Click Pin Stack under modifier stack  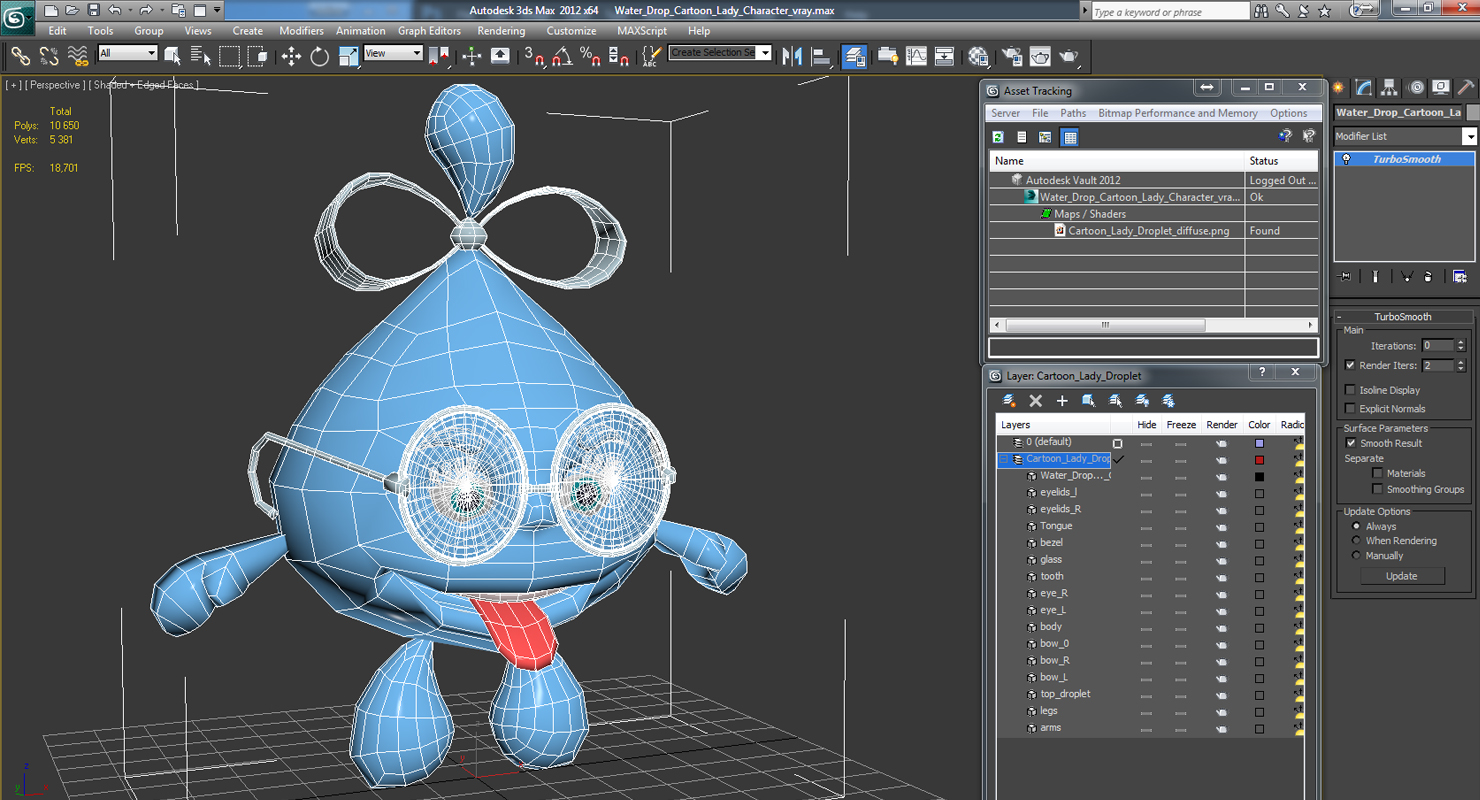[x=1344, y=277]
